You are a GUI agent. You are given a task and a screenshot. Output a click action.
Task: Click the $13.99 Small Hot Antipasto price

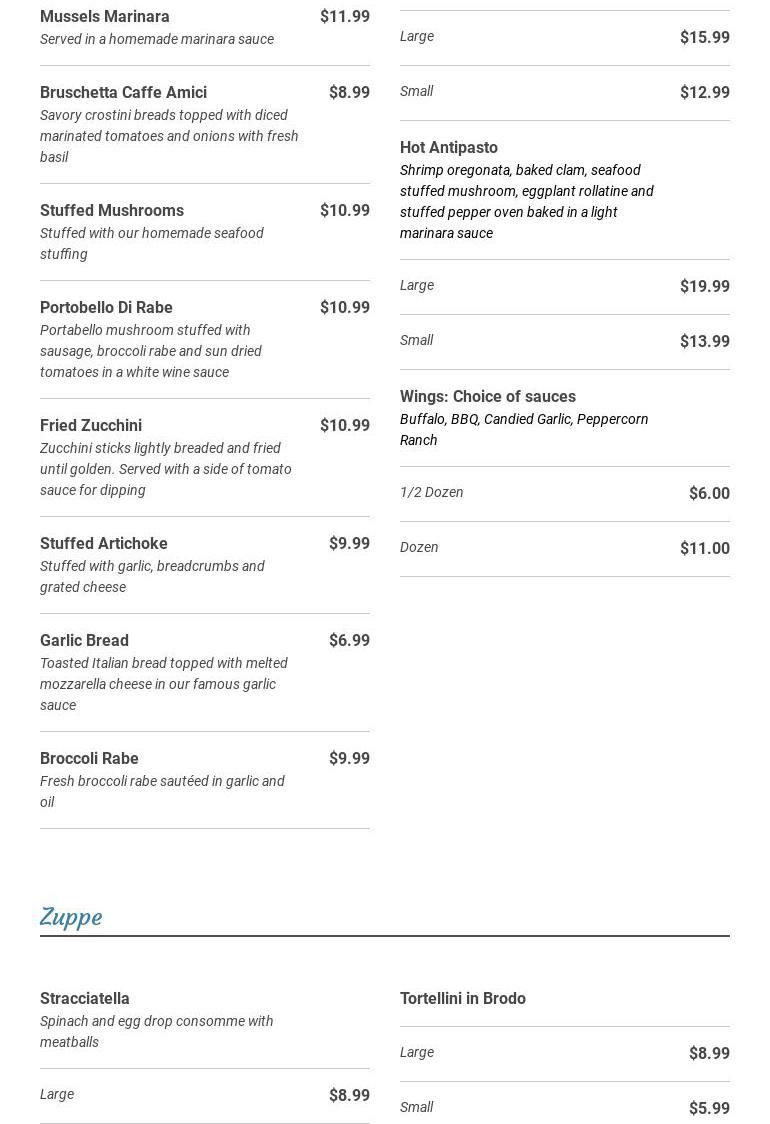(705, 342)
